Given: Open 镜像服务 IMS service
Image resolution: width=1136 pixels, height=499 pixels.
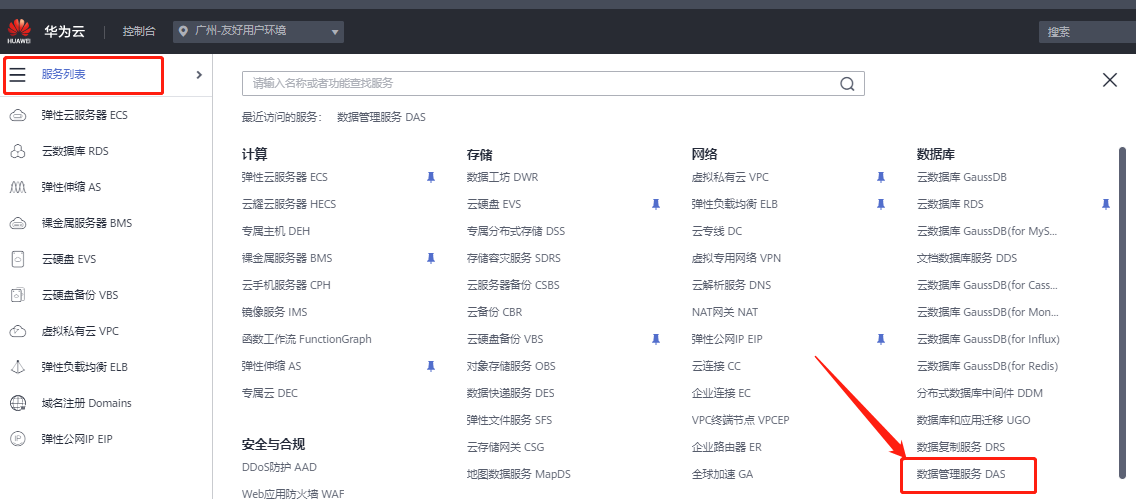Looking at the screenshot, I should point(275,312).
